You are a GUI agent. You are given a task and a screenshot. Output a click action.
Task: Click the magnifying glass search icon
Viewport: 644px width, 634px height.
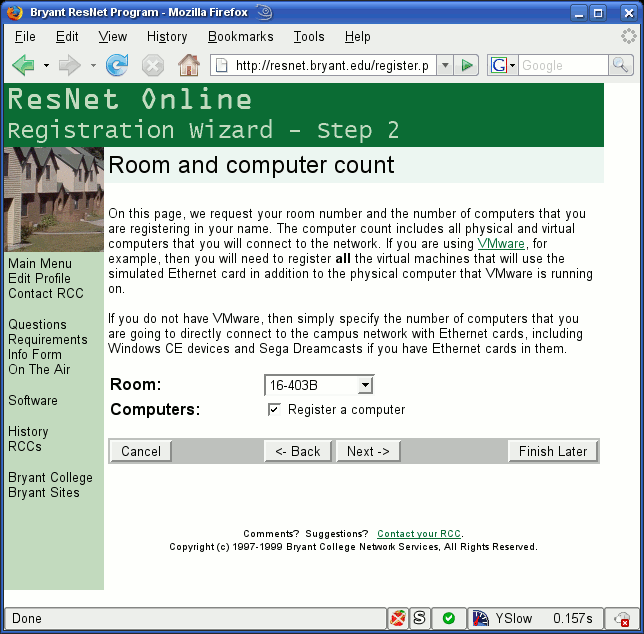pos(620,65)
